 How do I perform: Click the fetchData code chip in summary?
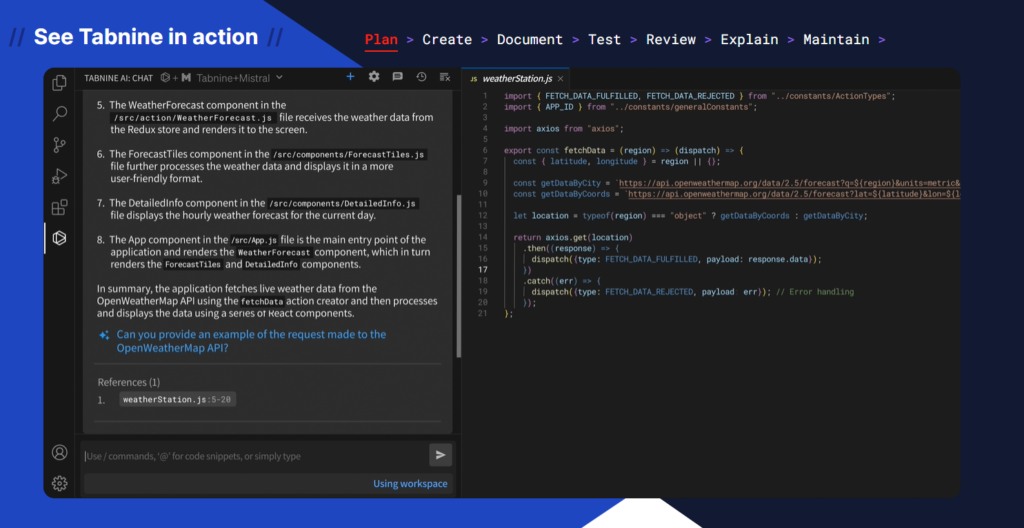262,302
